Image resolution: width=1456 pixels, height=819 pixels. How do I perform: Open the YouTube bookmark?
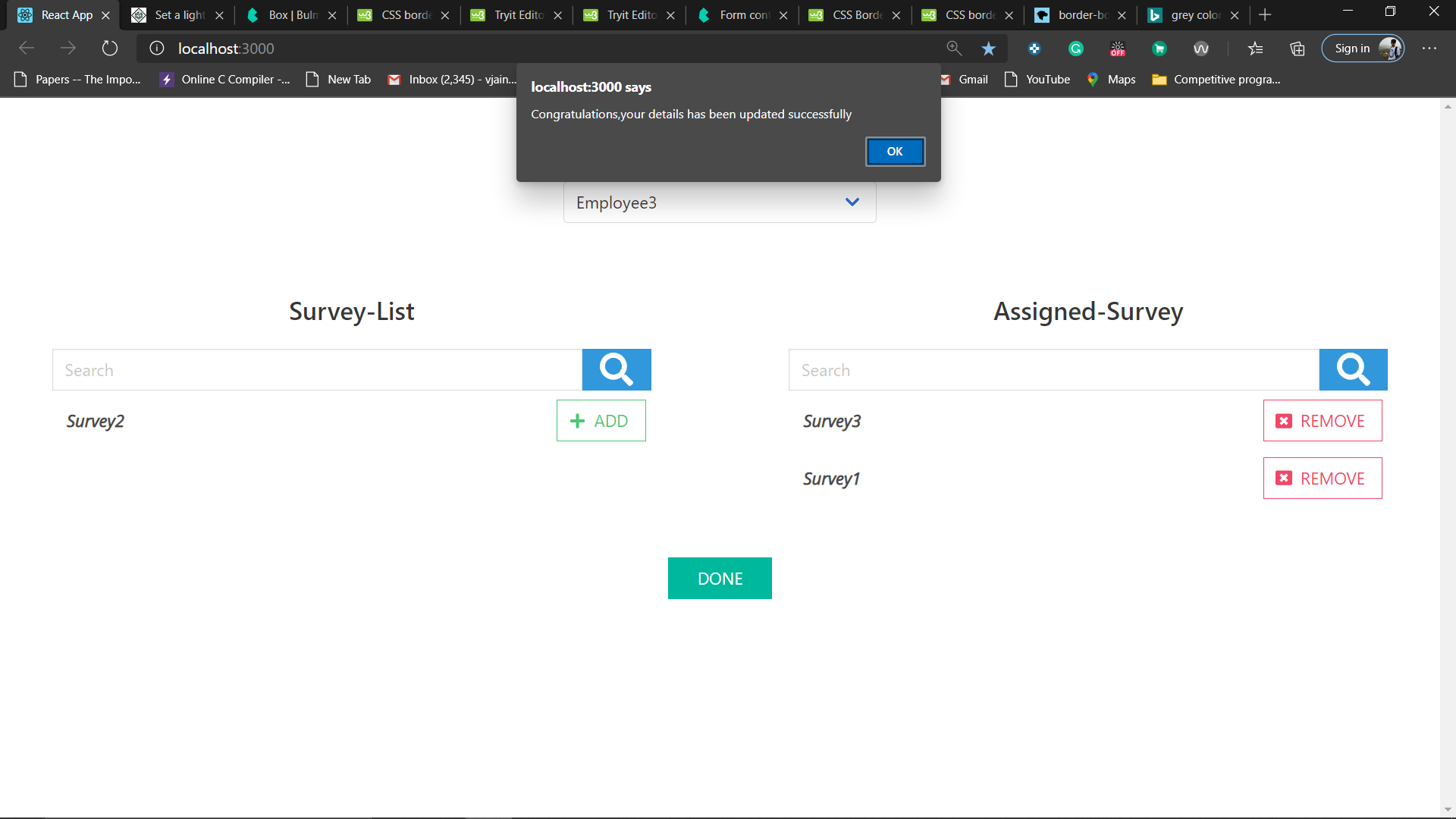(1037, 80)
